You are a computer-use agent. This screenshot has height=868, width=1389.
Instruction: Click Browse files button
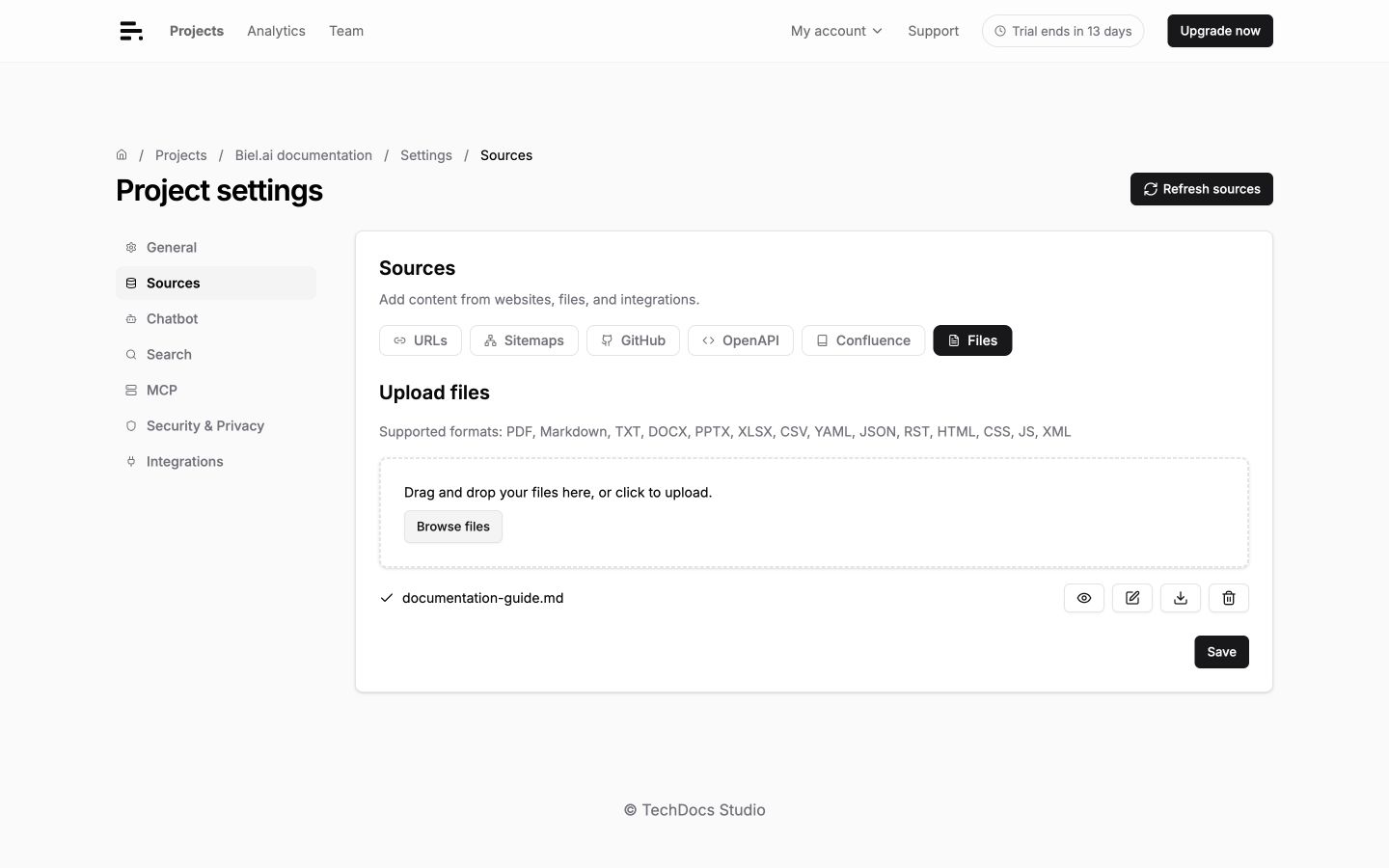tap(453, 527)
